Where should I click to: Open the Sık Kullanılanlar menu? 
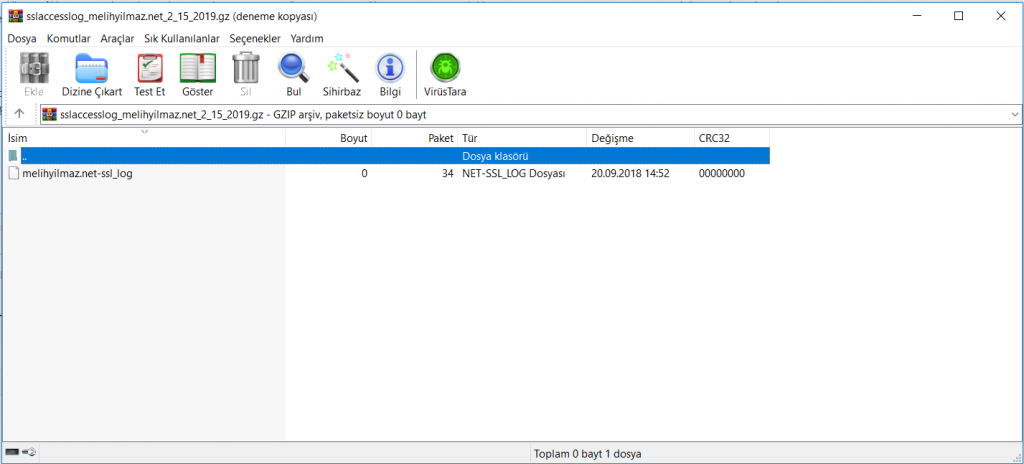182,38
